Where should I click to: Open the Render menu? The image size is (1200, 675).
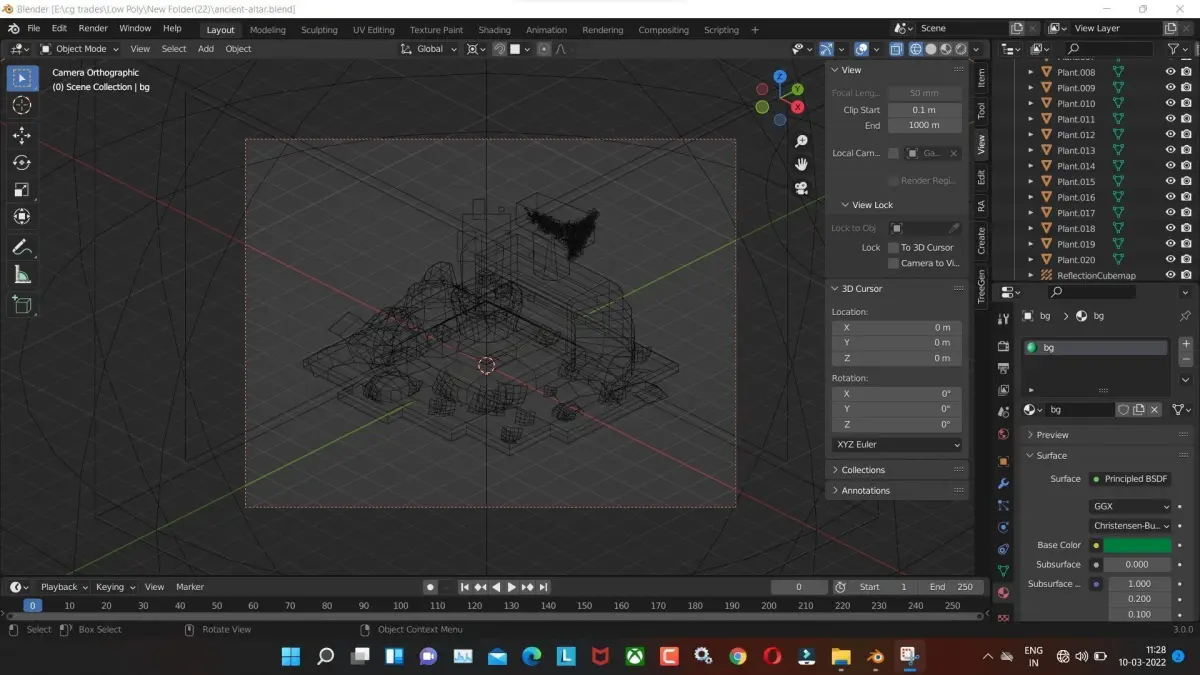pyautogui.click(x=93, y=28)
